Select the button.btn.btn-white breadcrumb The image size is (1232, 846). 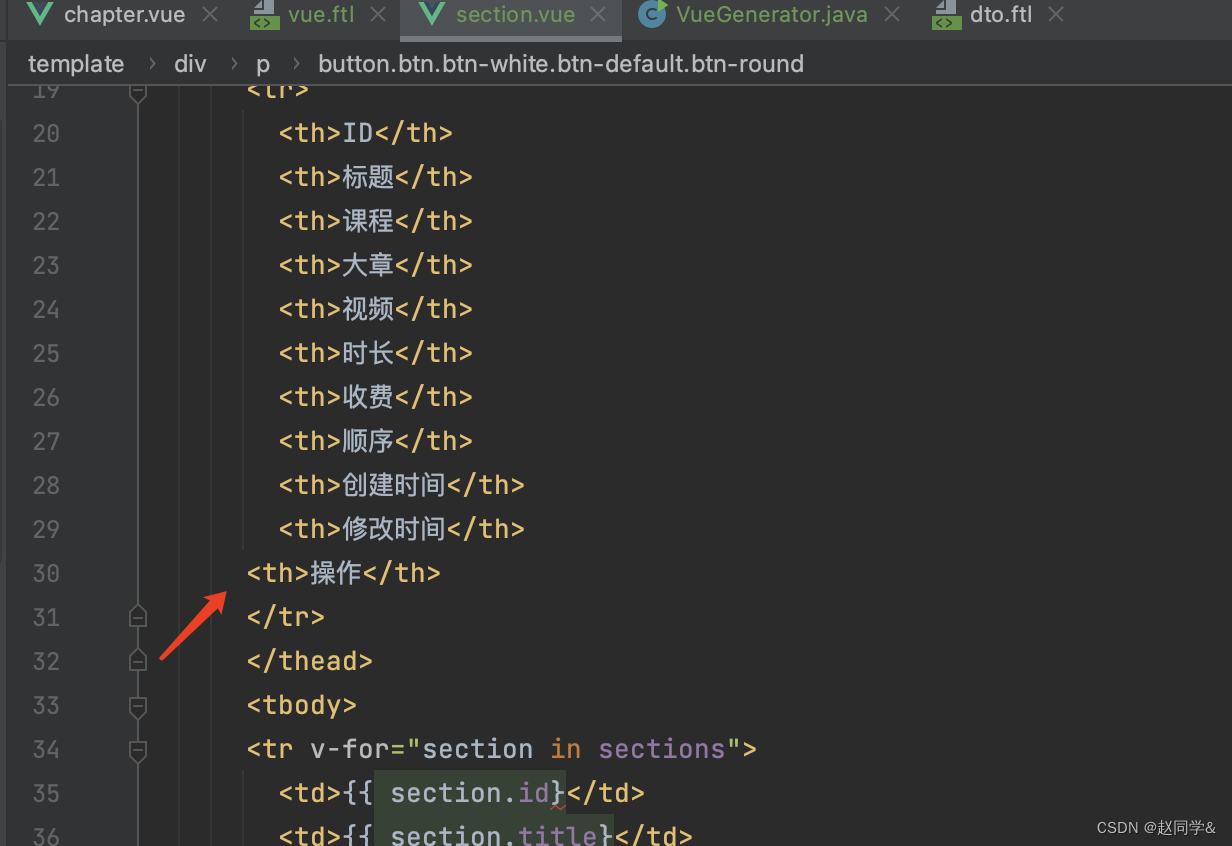[561, 64]
